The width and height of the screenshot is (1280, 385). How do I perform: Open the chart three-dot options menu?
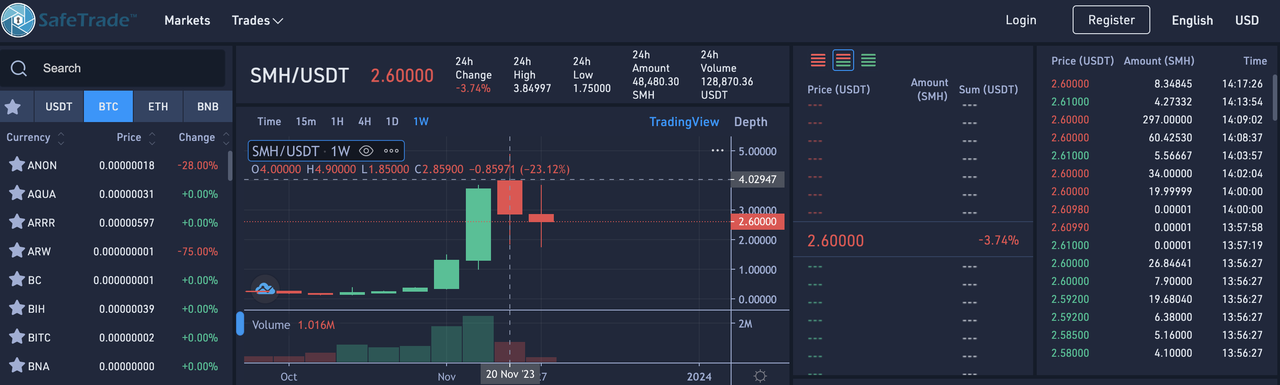pos(717,151)
